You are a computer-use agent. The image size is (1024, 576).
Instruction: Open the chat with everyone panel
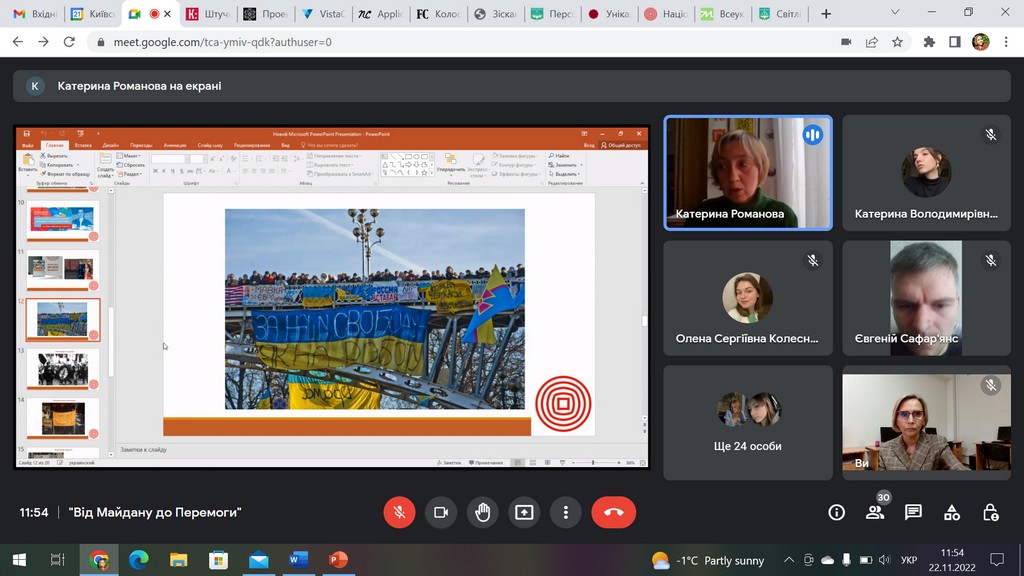[x=913, y=512]
